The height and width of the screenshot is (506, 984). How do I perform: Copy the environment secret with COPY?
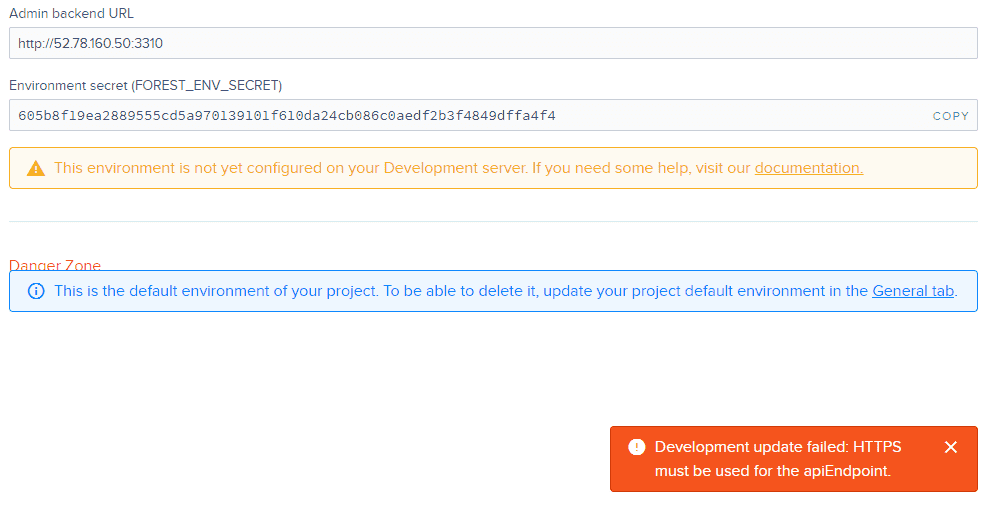(951, 116)
